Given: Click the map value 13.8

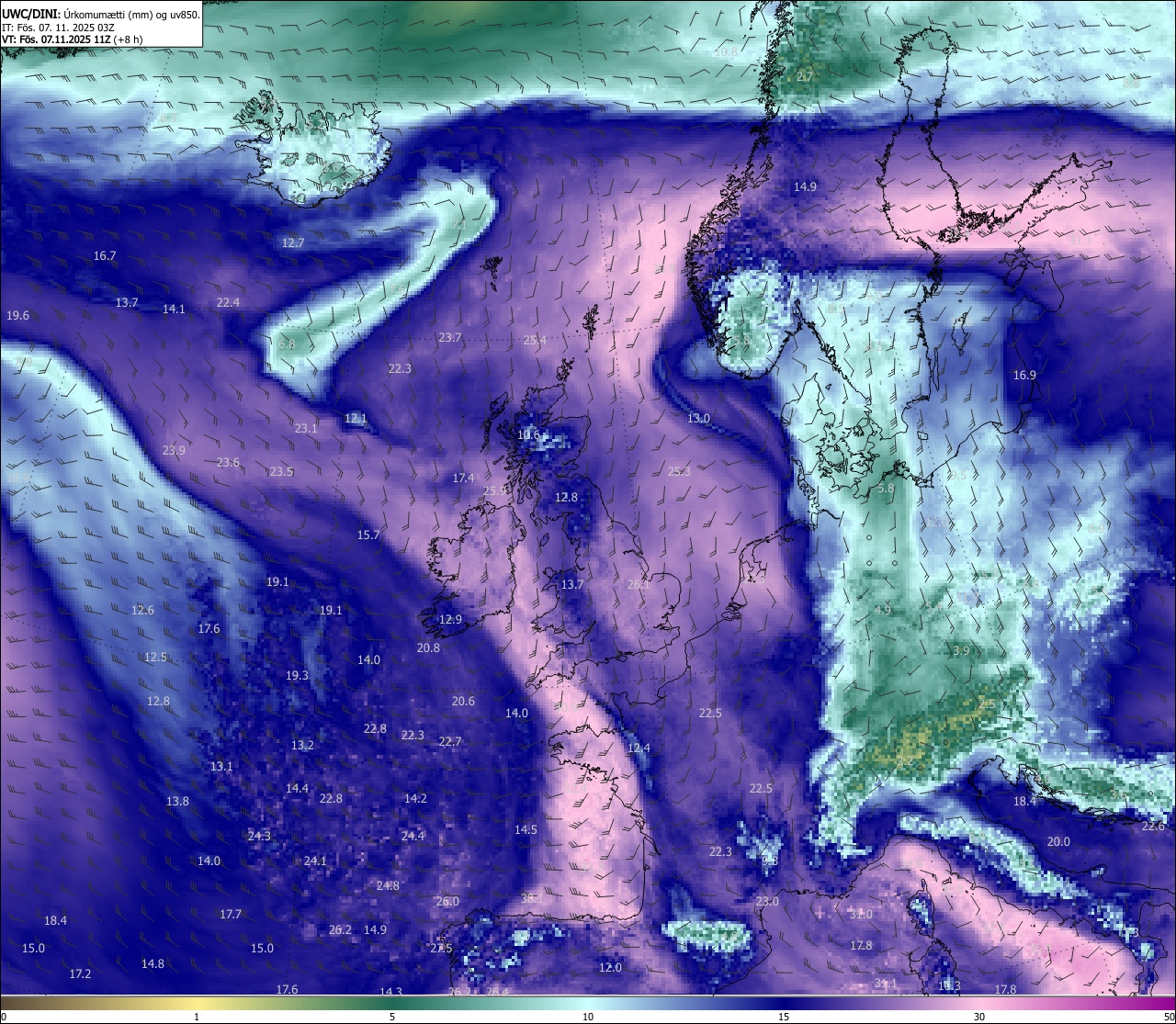Looking at the screenshot, I should coord(177,801).
